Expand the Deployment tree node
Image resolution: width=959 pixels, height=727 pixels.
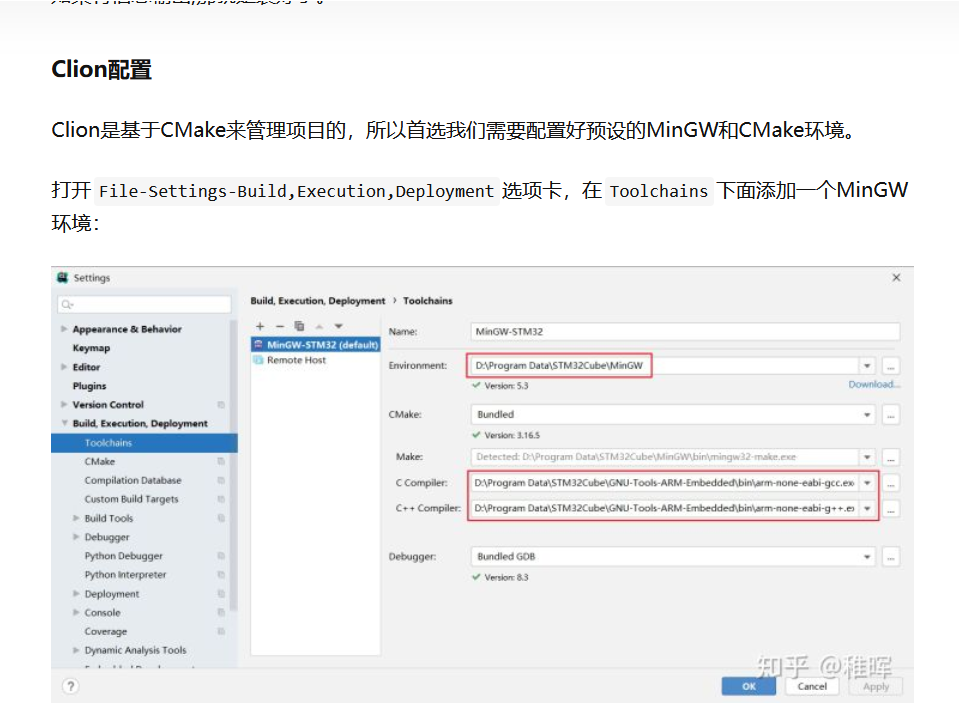[x=76, y=594]
